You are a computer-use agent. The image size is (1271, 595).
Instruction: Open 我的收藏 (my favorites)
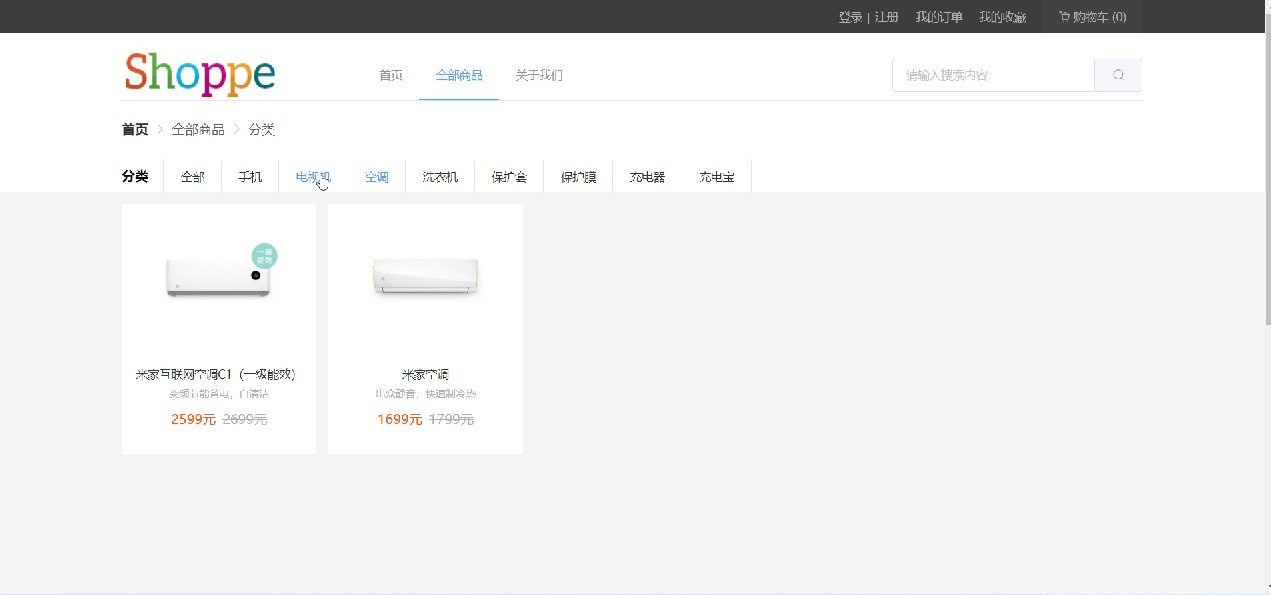[1002, 17]
